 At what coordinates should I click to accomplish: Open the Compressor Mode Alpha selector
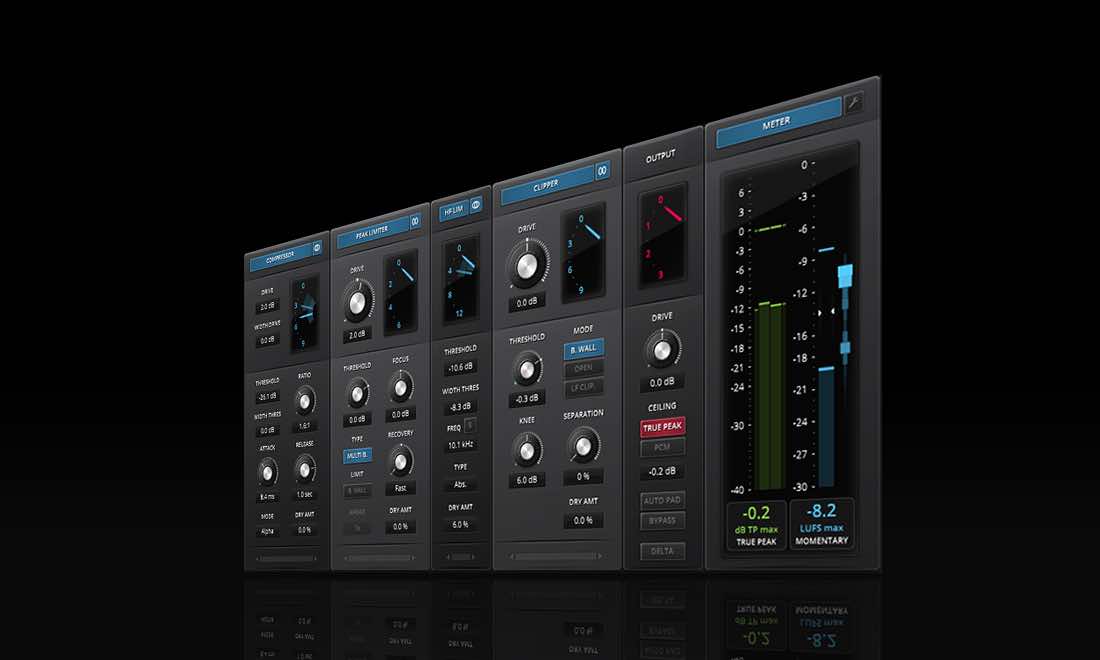[x=267, y=531]
